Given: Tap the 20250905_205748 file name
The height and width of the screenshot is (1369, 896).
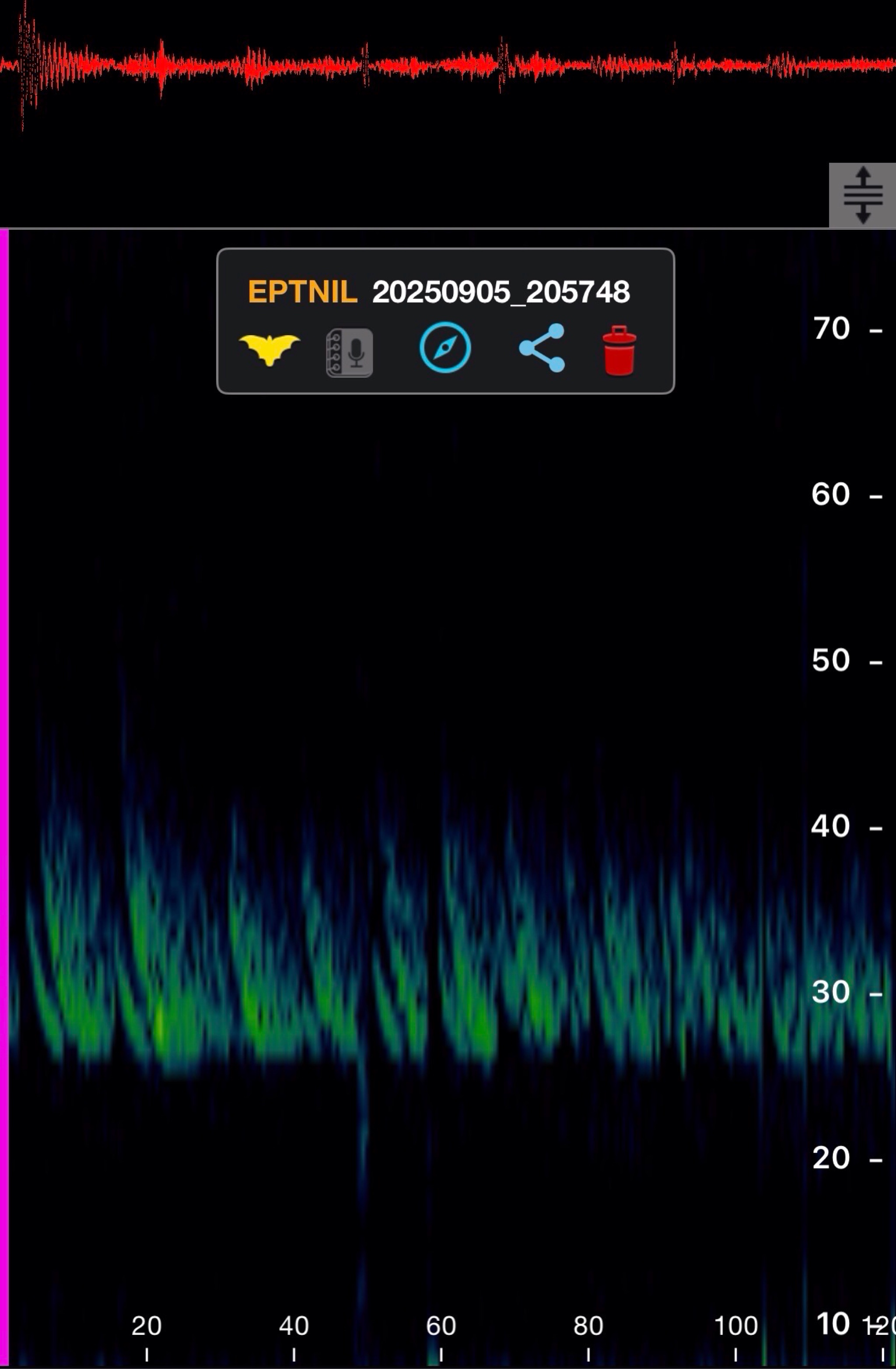Looking at the screenshot, I should [x=500, y=292].
